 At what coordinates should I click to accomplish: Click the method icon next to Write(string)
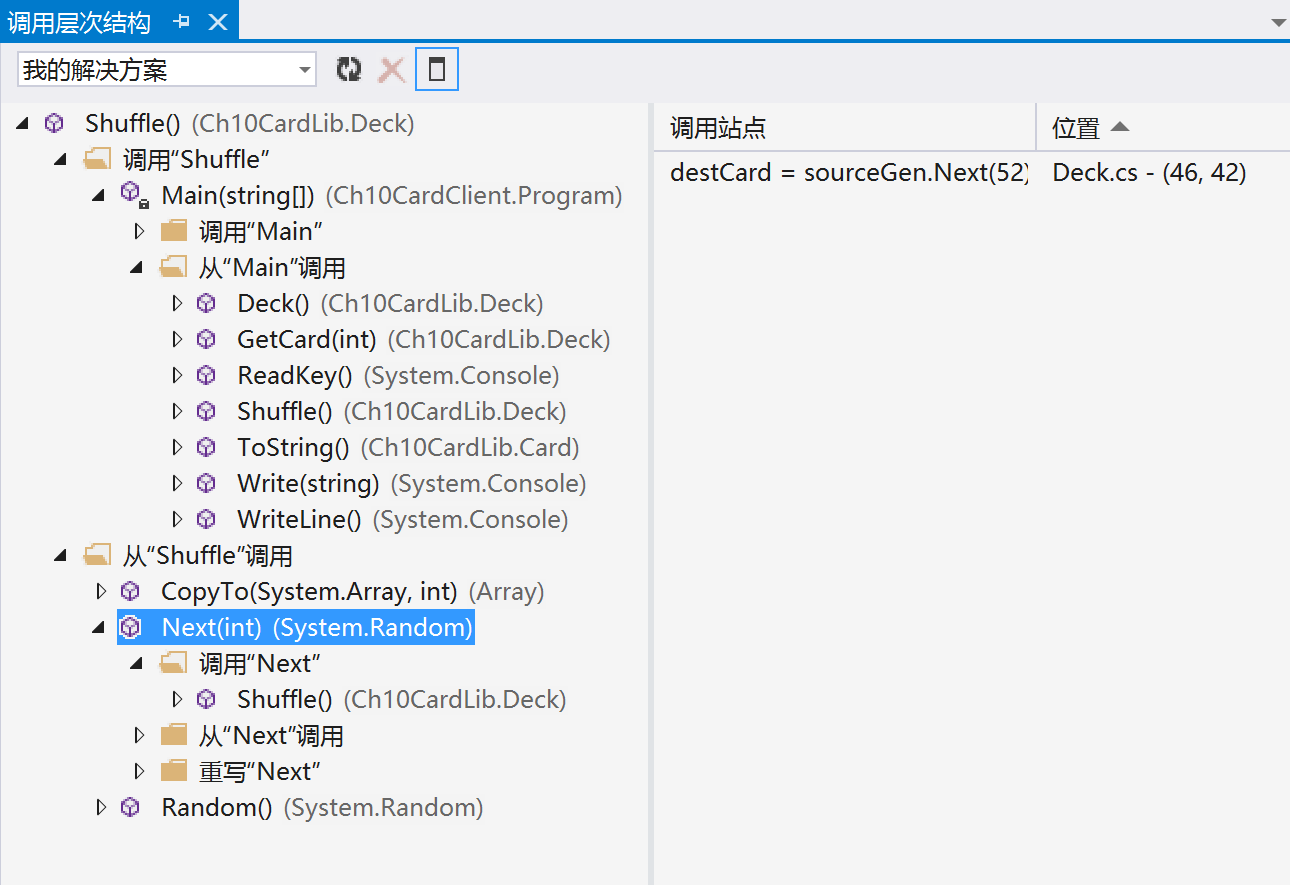pos(206,483)
